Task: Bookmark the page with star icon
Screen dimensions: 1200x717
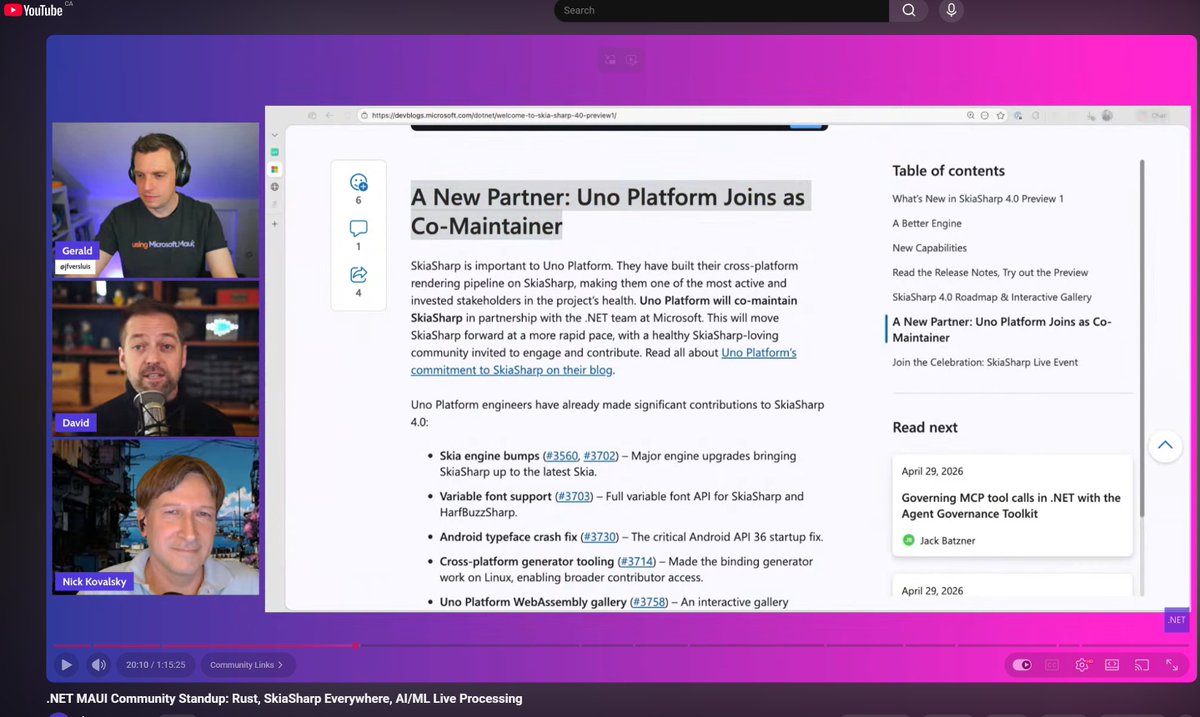Action: coord(1000,115)
